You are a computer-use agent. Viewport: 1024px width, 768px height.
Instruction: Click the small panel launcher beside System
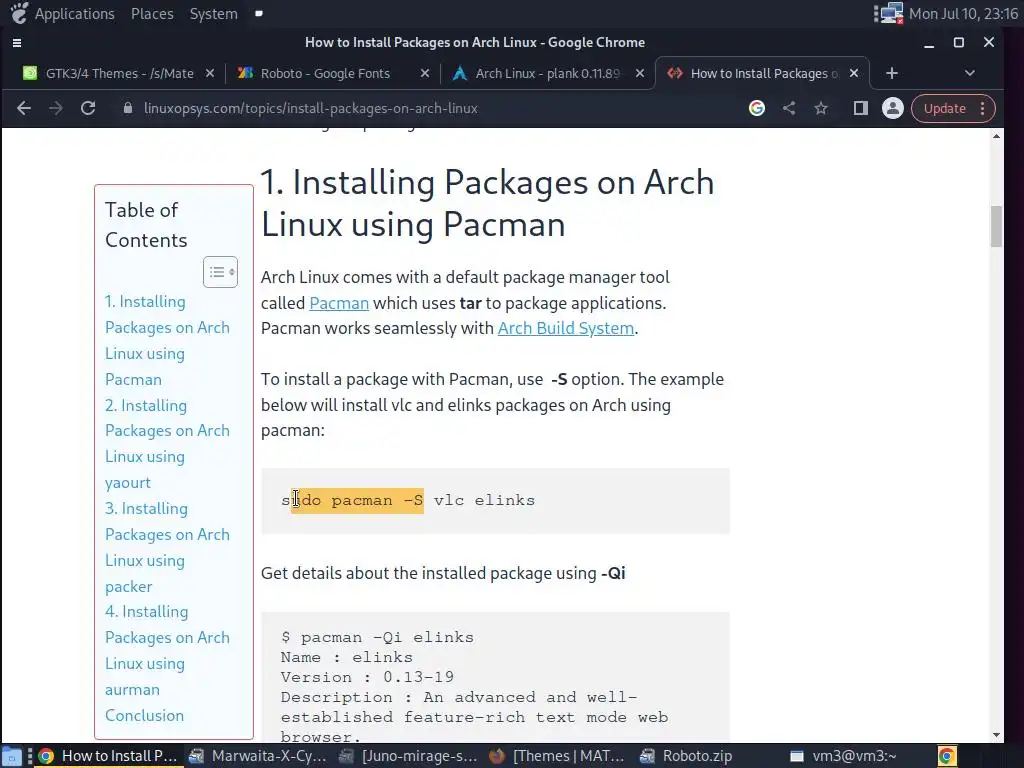[x=259, y=13]
